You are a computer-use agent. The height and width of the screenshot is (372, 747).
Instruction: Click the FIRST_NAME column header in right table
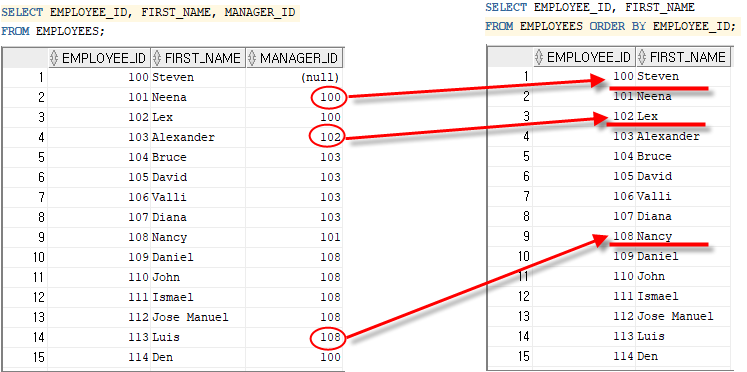(x=683, y=57)
